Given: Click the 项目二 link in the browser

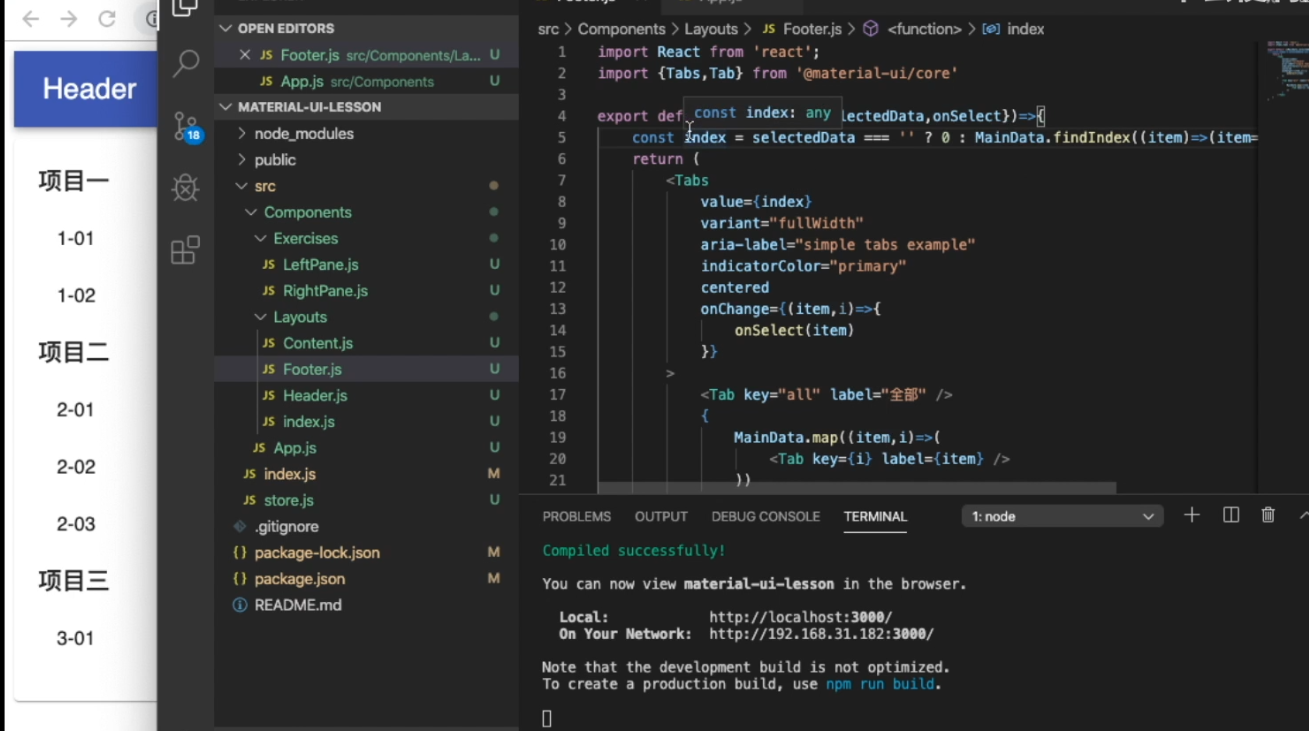Looking at the screenshot, I should click(71, 352).
